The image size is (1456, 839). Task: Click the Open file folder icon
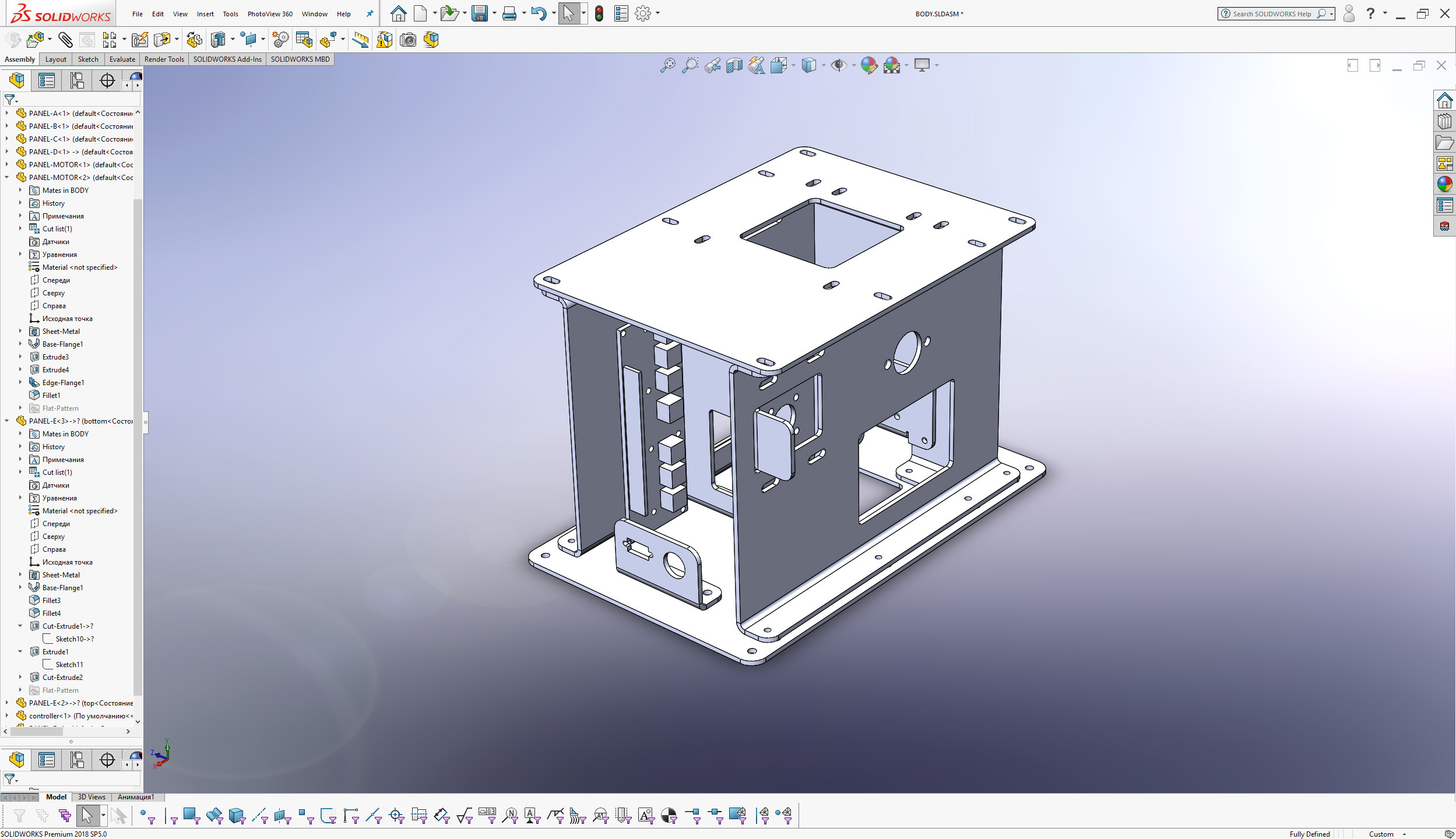(x=449, y=13)
